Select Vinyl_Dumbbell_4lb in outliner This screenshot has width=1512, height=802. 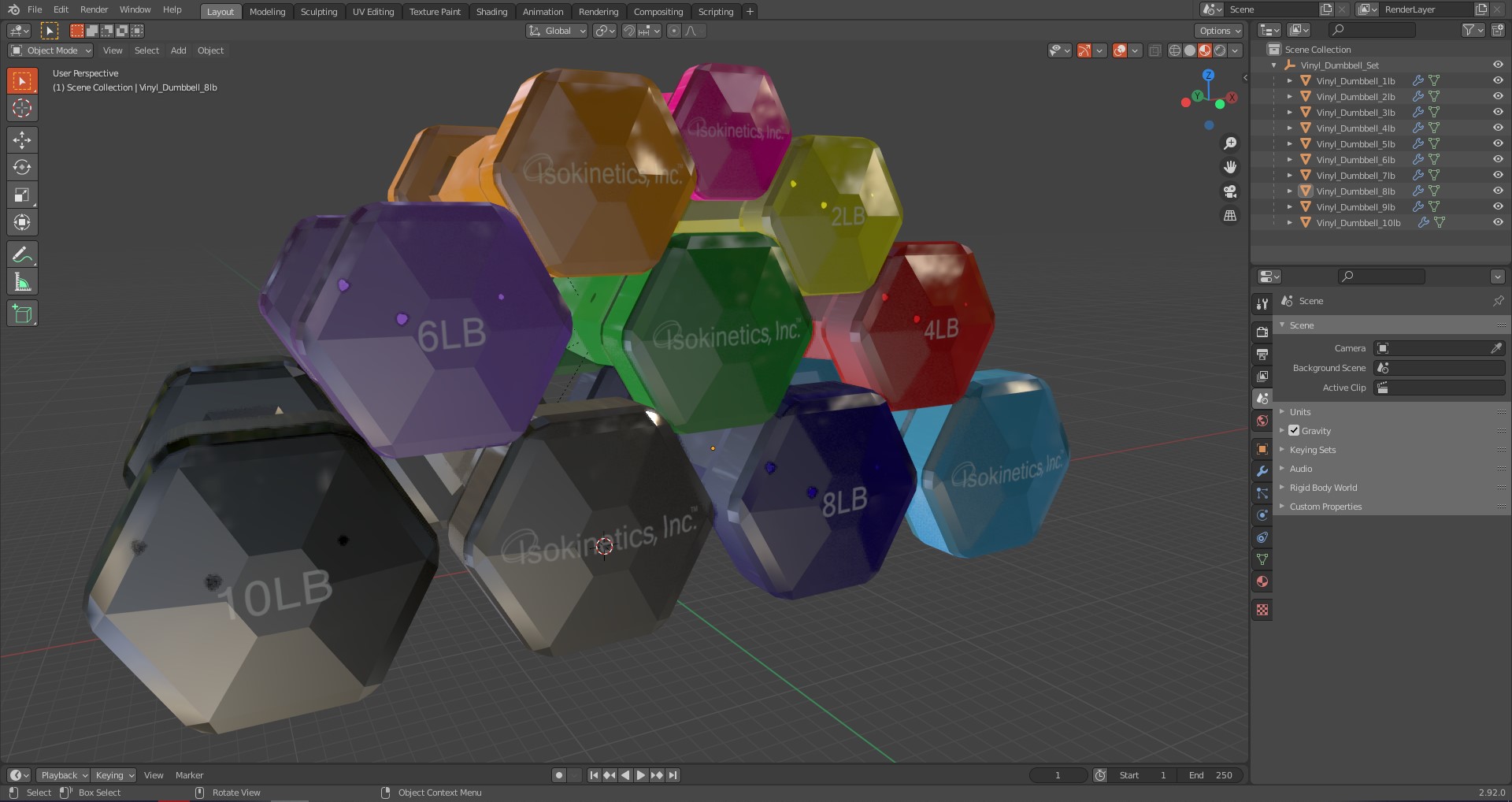pyautogui.click(x=1354, y=128)
